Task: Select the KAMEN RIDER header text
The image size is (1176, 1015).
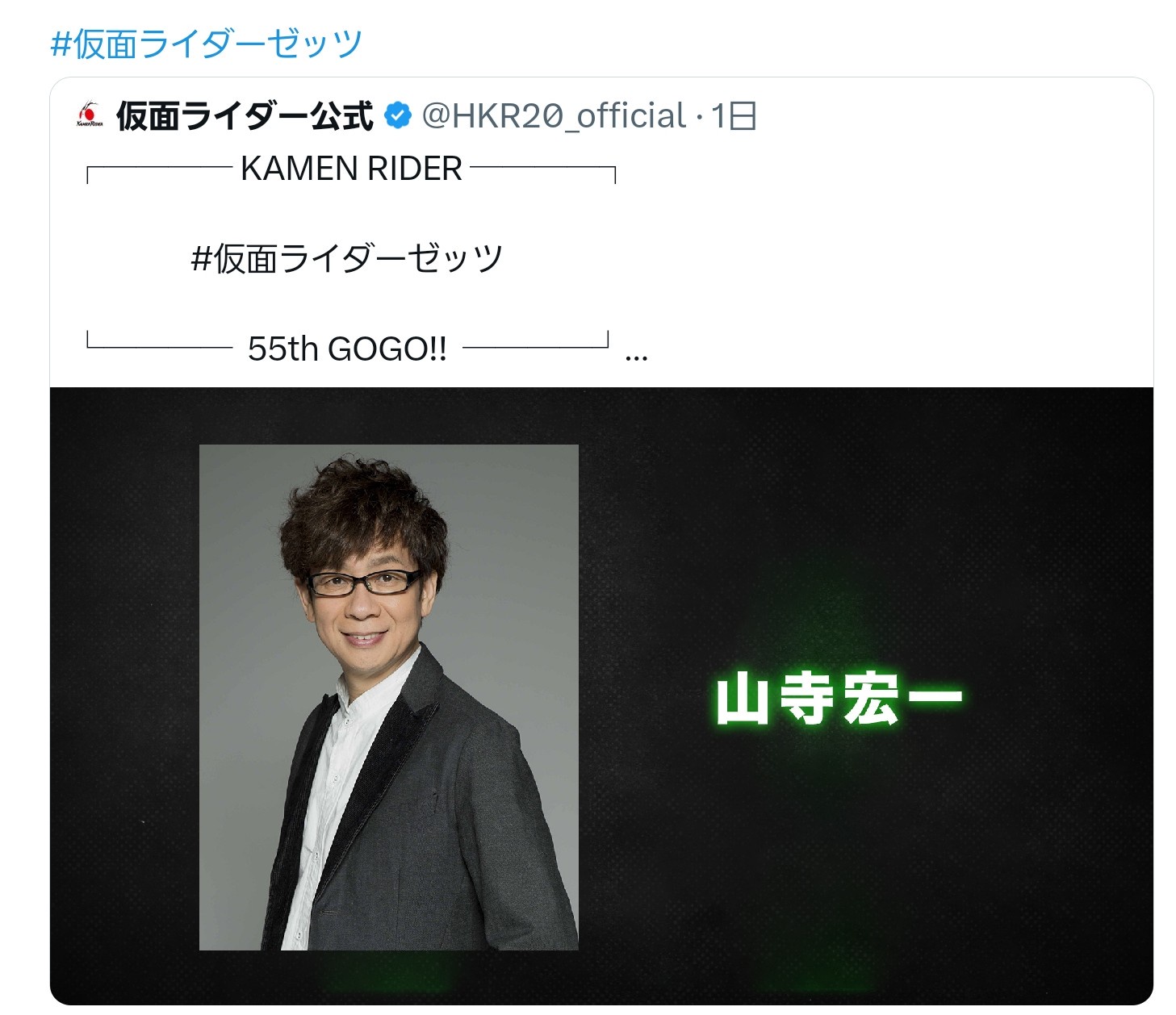Action: coord(351,169)
